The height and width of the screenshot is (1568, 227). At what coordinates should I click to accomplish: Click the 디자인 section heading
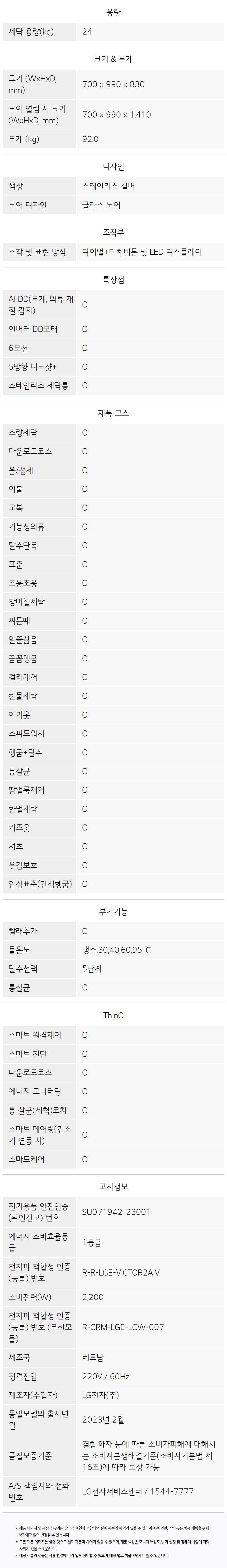(x=113, y=167)
